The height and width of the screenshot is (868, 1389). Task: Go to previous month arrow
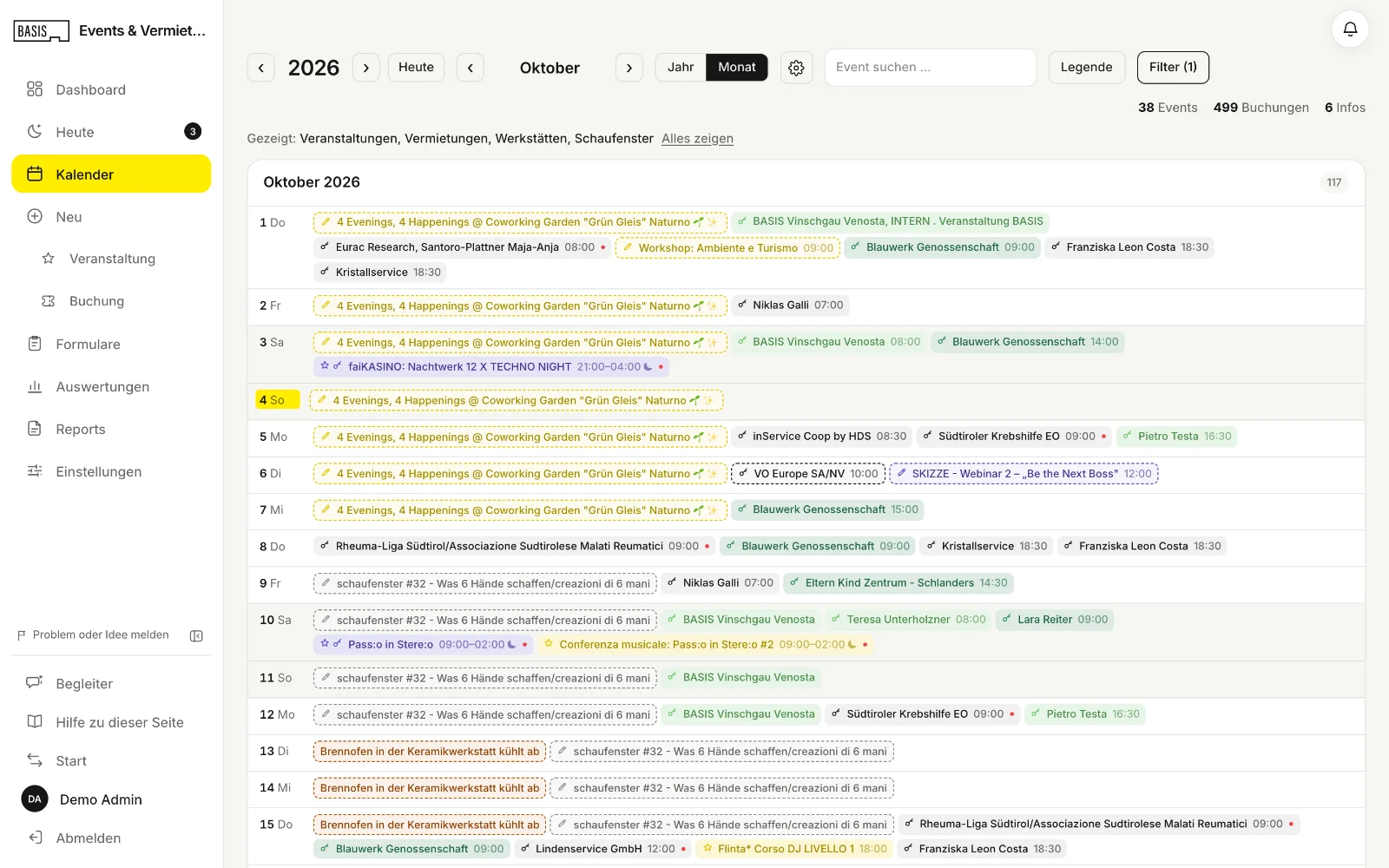tap(470, 68)
